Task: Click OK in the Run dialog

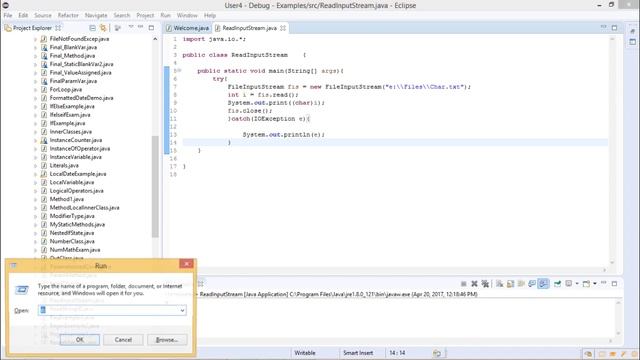Action: pyautogui.click(x=80, y=340)
